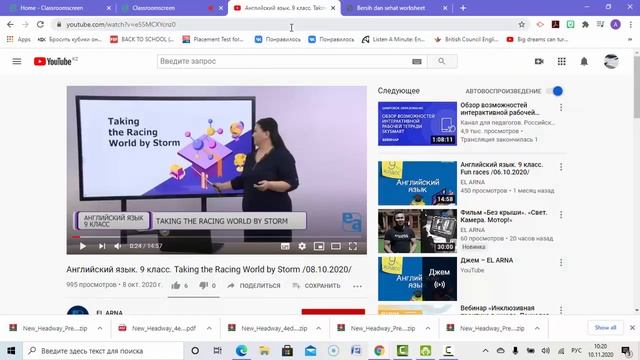This screenshot has height=360, width=640.
Task: Click the Windows taskbar search box
Action: [x=103, y=351]
